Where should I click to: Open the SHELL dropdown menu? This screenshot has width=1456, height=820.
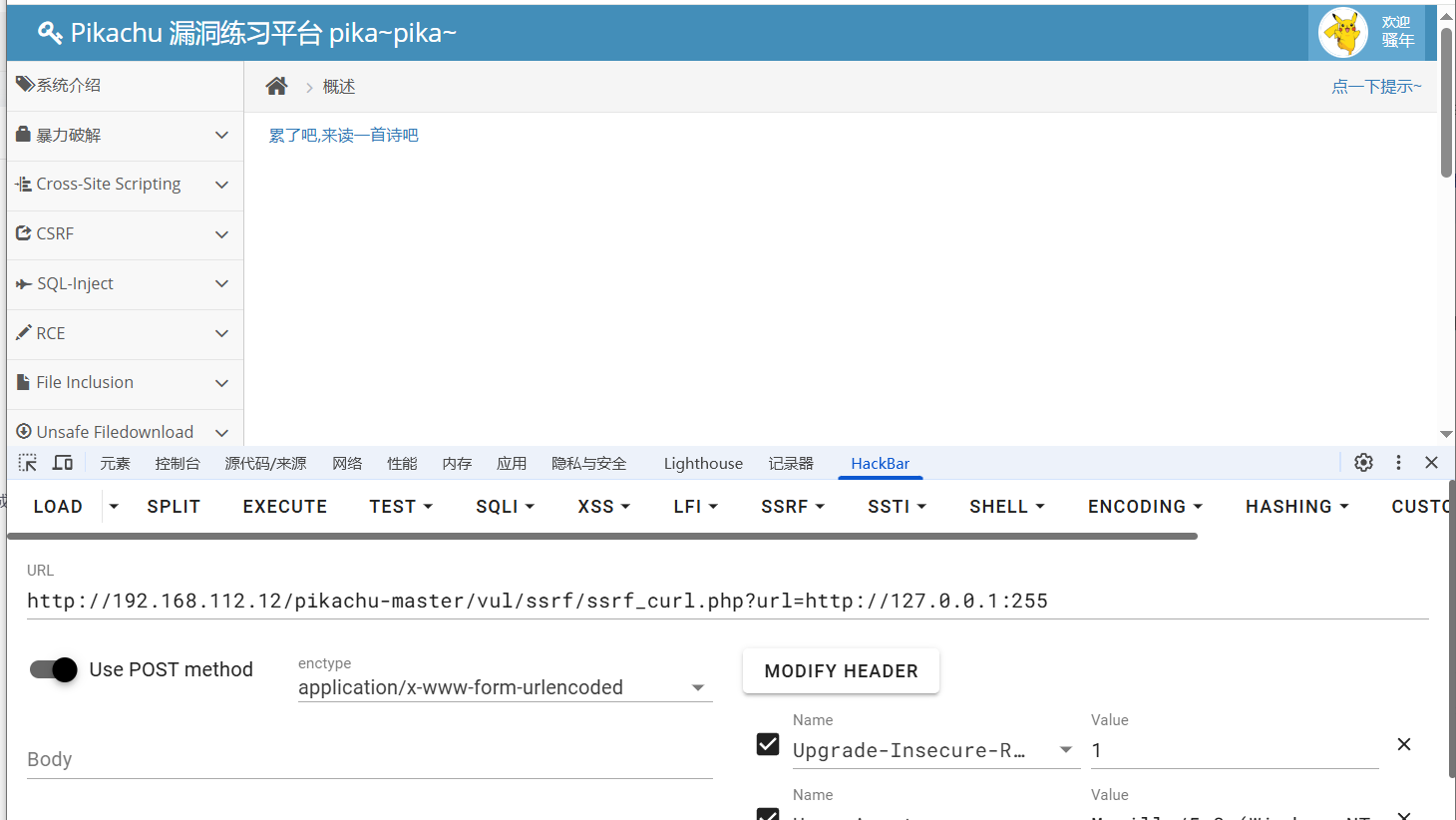[1007, 507]
